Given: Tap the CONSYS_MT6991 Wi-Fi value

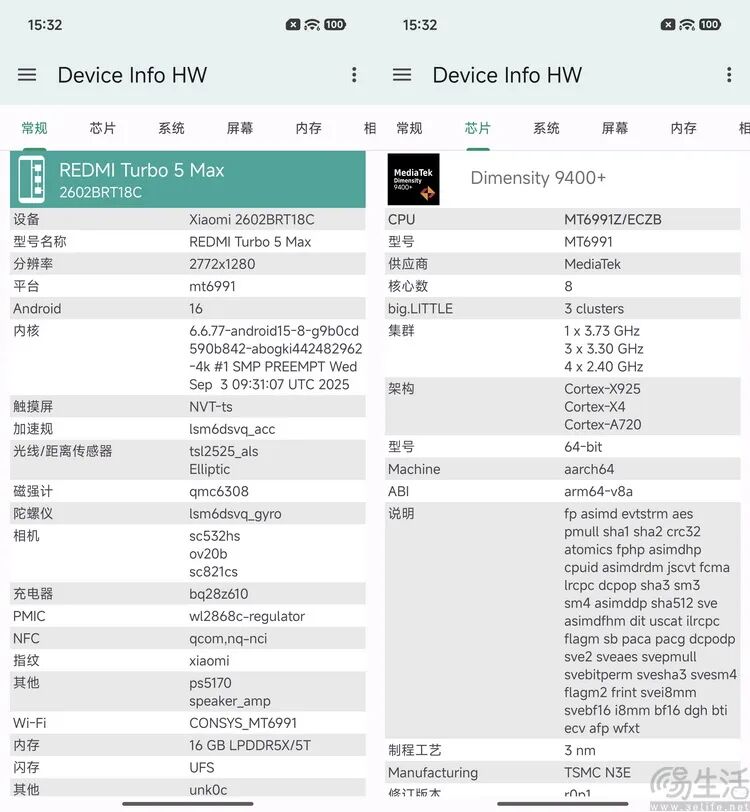Looking at the screenshot, I should click(243, 723).
